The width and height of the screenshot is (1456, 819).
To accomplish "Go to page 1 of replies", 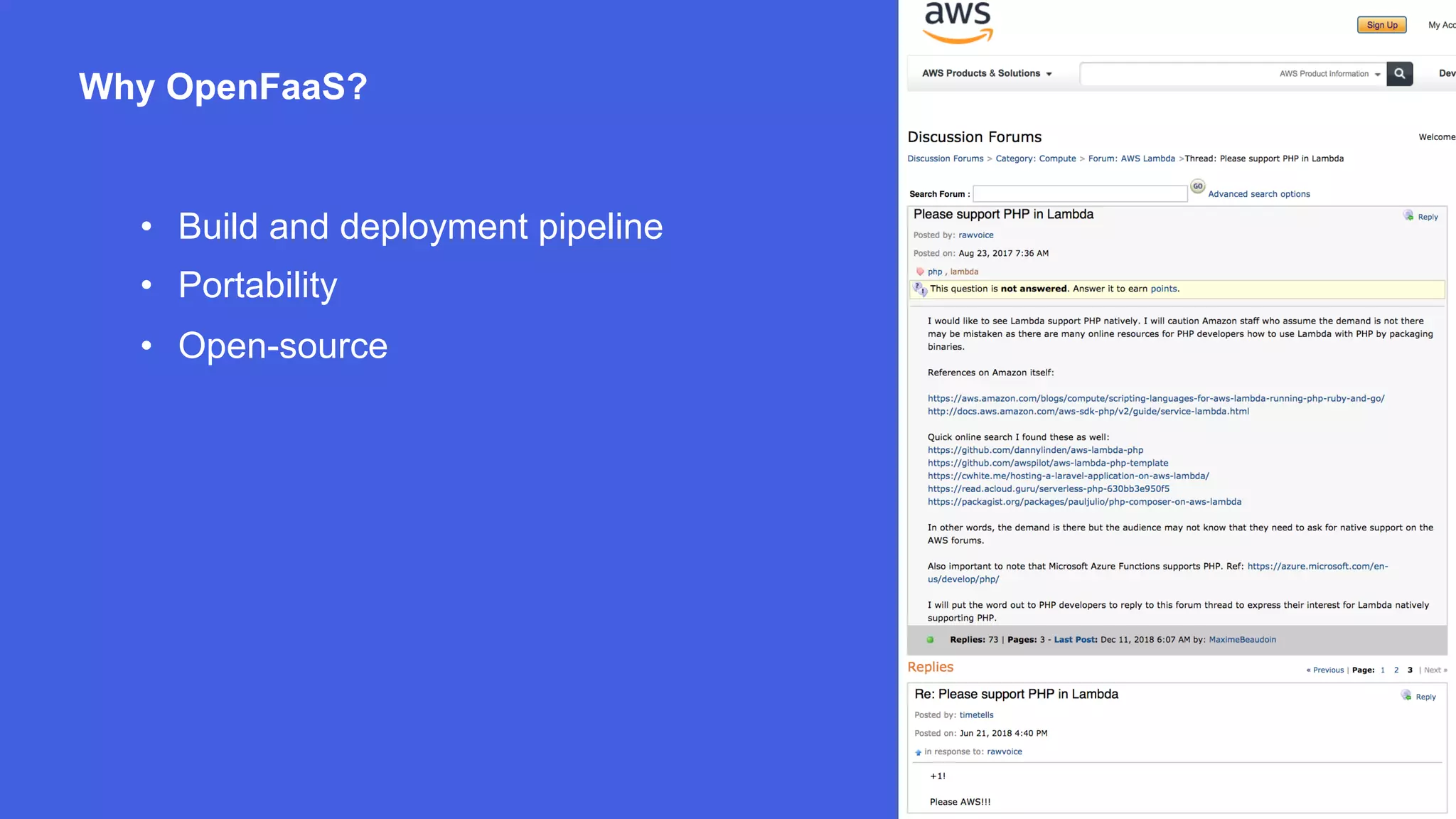I will pos(1383,670).
